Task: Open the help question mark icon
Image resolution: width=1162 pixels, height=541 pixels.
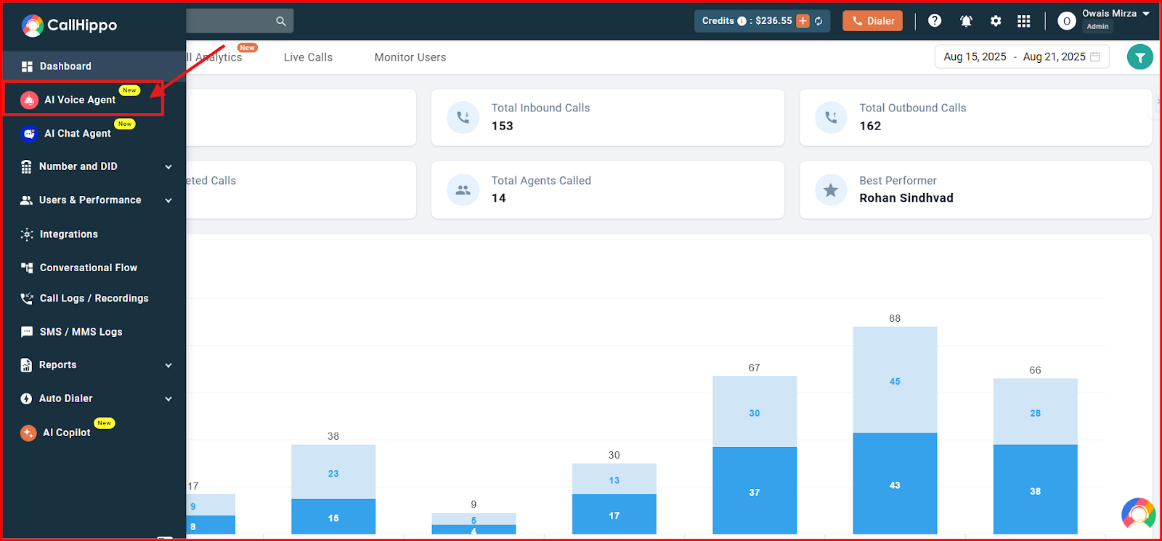Action: (935, 21)
